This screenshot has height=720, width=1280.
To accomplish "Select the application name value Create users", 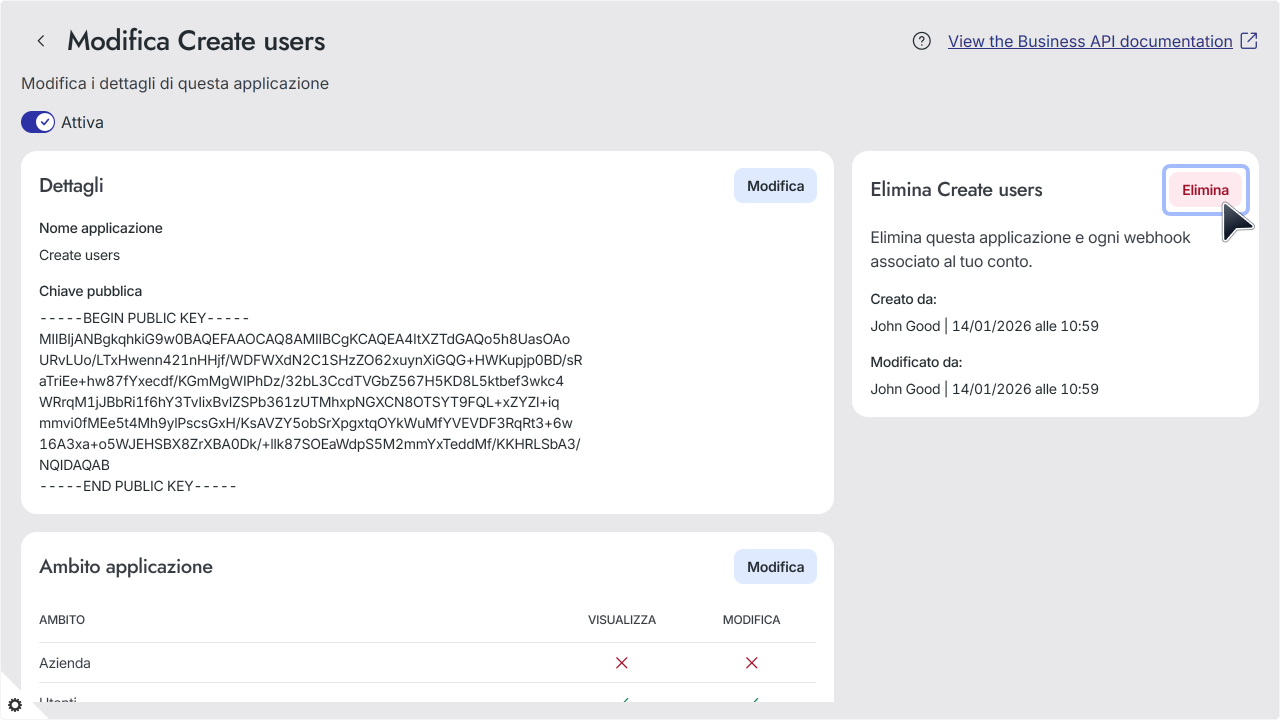I will [79, 255].
